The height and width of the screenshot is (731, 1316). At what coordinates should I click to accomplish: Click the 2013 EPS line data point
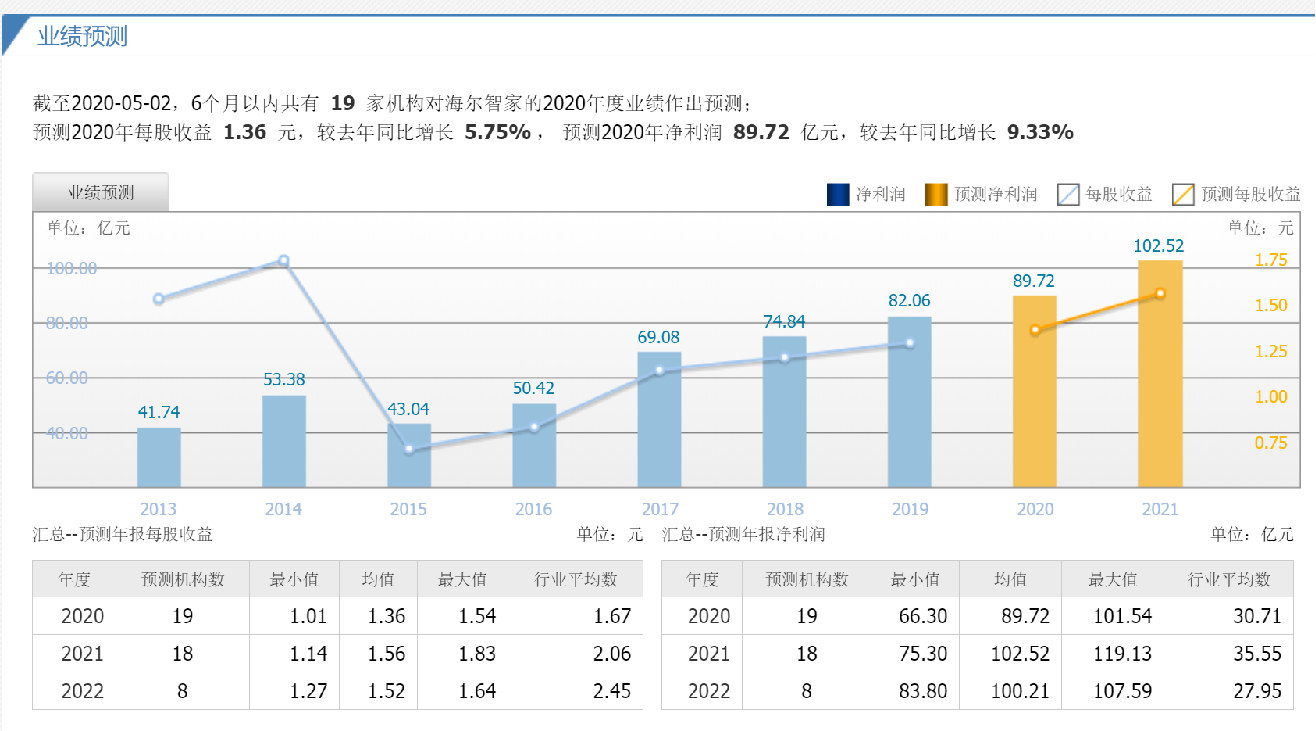[x=159, y=299]
